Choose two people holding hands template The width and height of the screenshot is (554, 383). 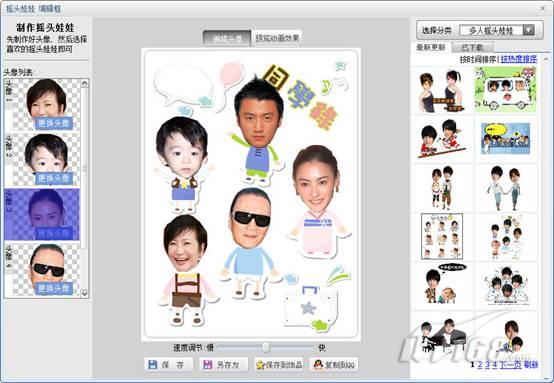505,188
